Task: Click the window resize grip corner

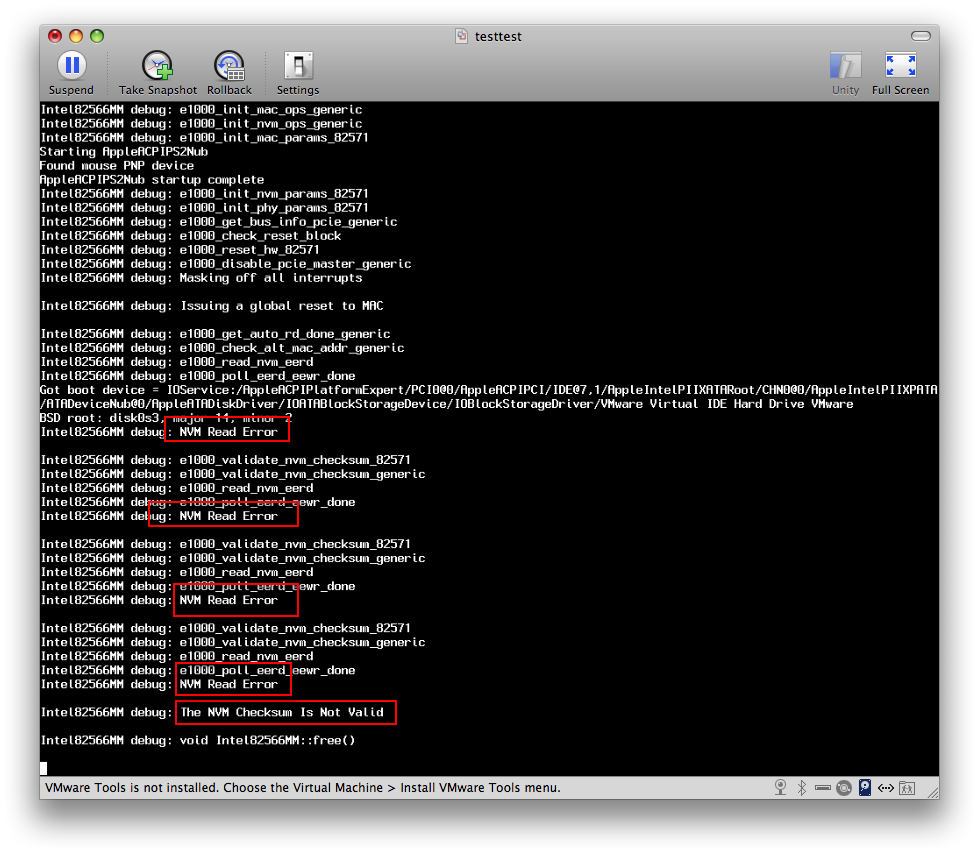Action: tap(933, 792)
